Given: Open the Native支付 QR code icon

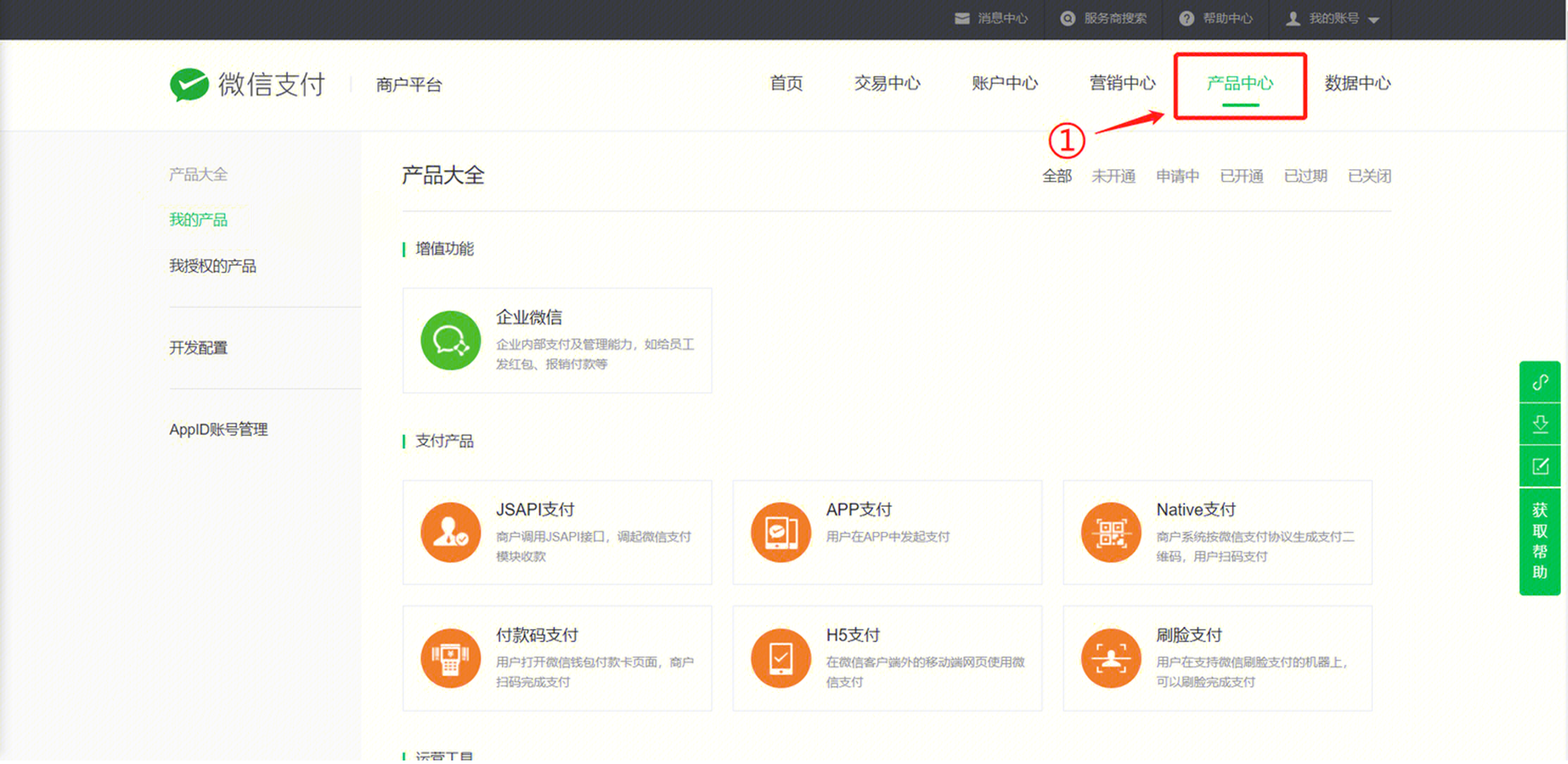Looking at the screenshot, I should click(1111, 532).
